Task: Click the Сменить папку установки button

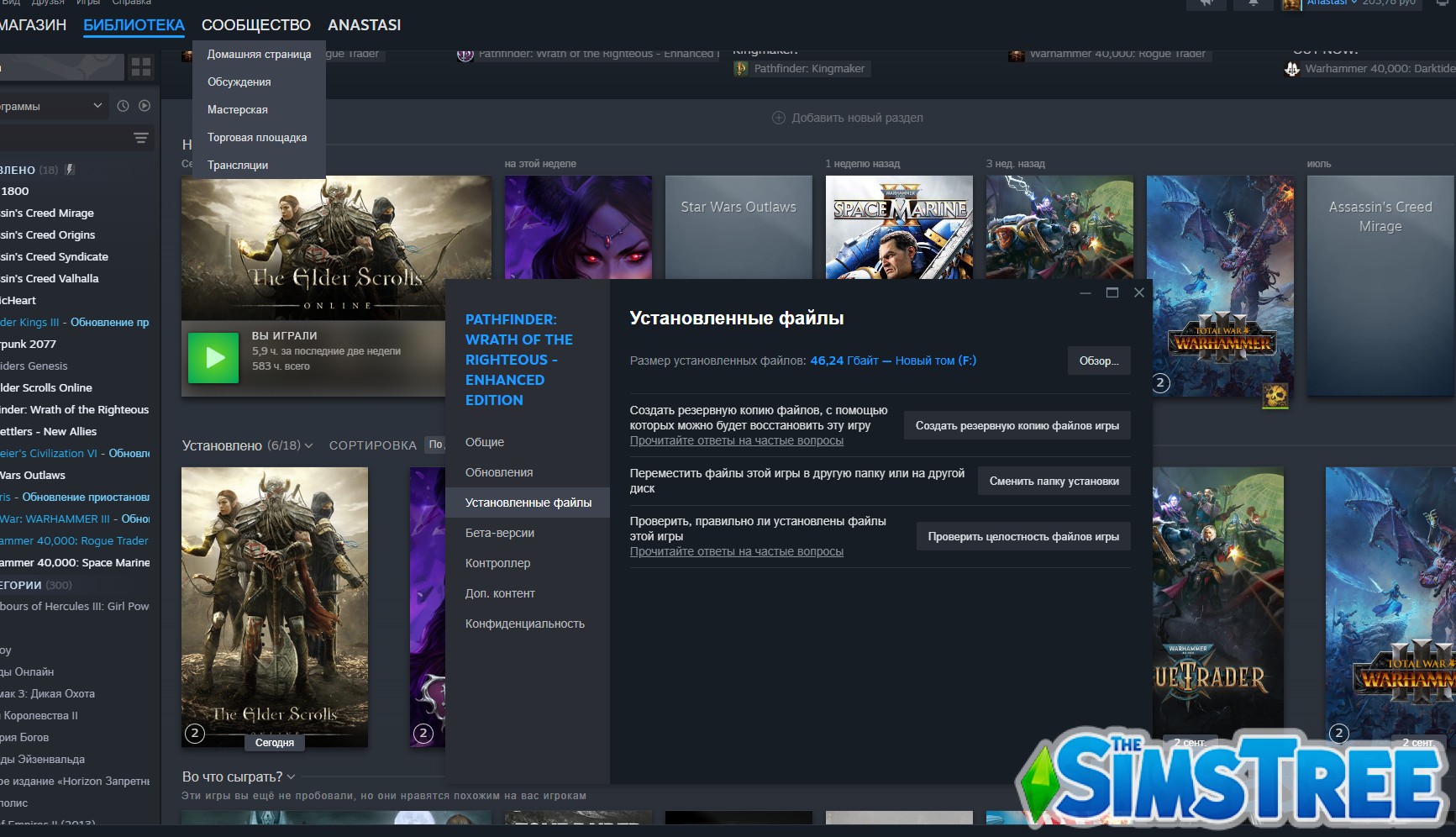Action: (1054, 481)
